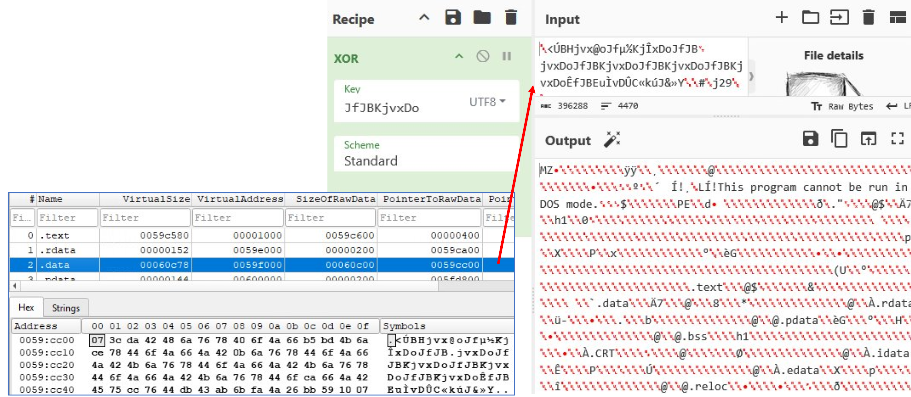Viewport: 911px width, 397px height.
Task: Sort sections by the # index column
Action: (23, 199)
